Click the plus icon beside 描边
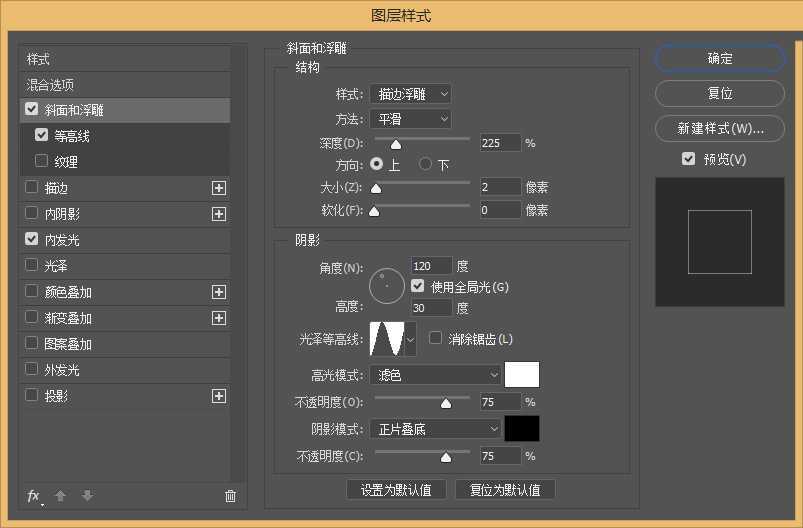Image resolution: width=803 pixels, height=528 pixels. [x=219, y=188]
